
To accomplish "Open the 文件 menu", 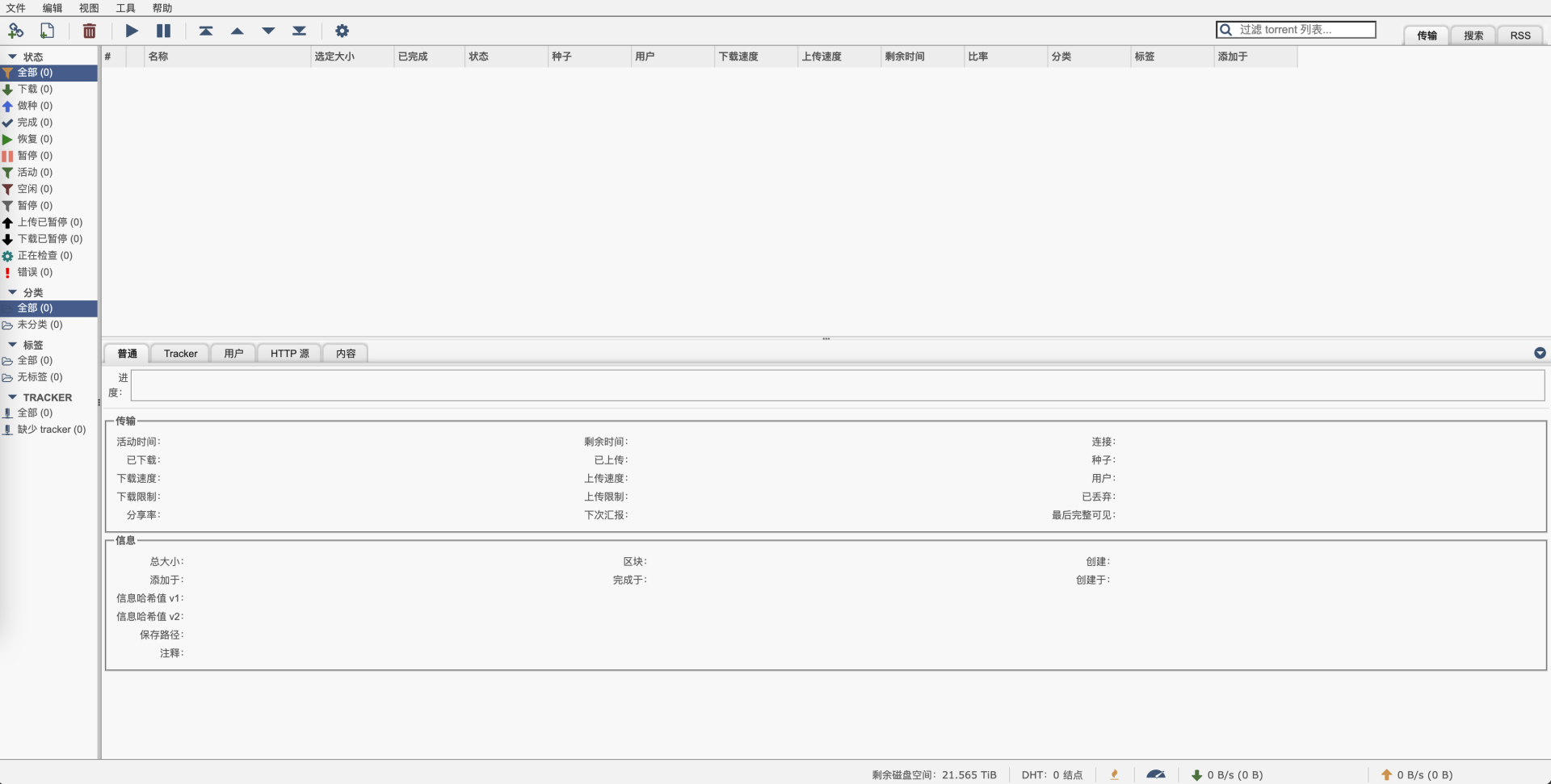I will click(x=16, y=8).
